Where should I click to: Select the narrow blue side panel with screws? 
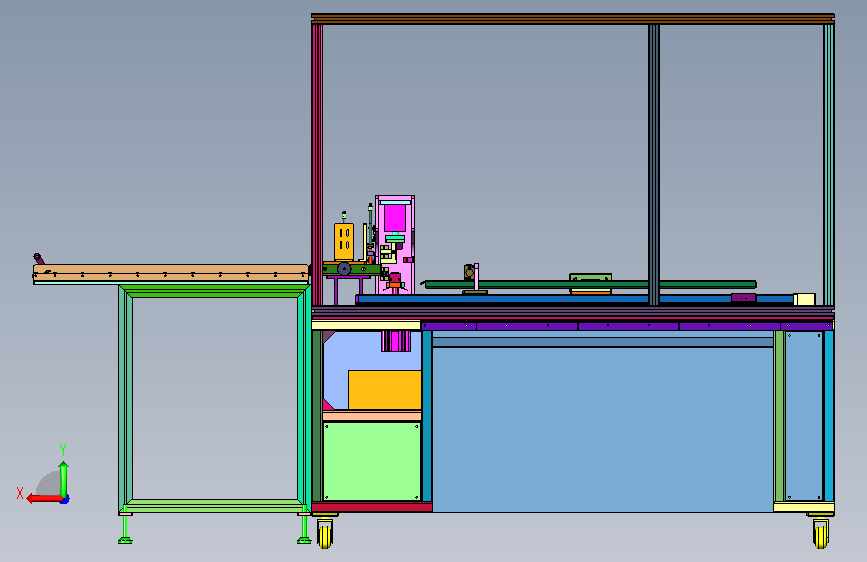click(x=804, y=416)
